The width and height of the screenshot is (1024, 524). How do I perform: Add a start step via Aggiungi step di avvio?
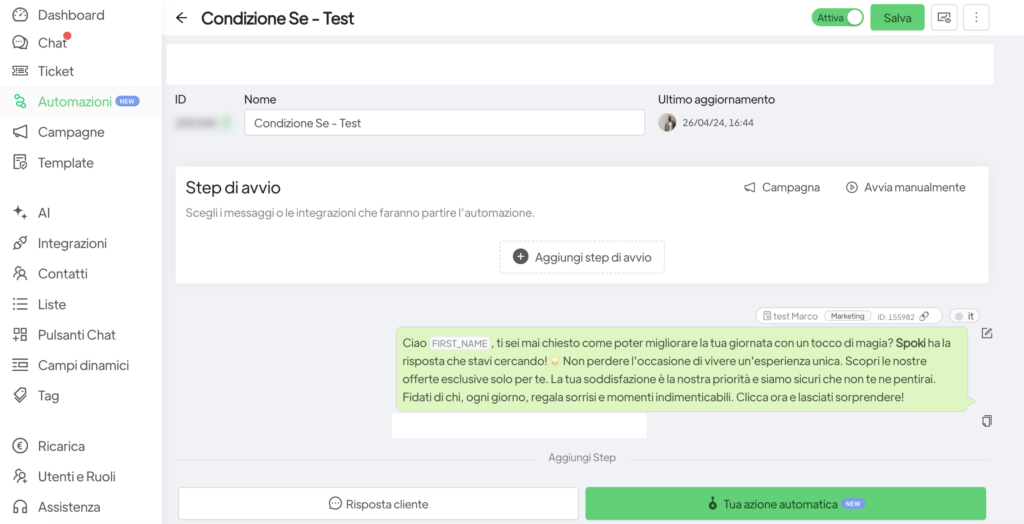582,257
